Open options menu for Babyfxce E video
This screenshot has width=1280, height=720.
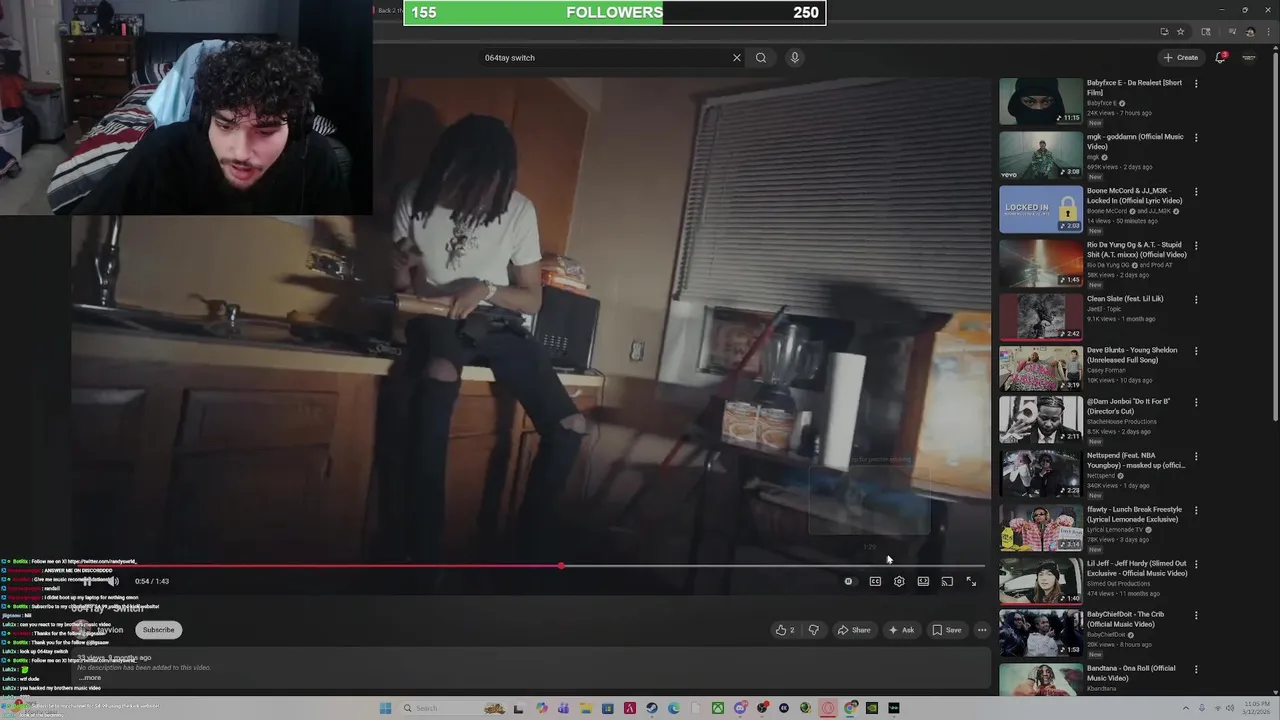tap(1196, 84)
